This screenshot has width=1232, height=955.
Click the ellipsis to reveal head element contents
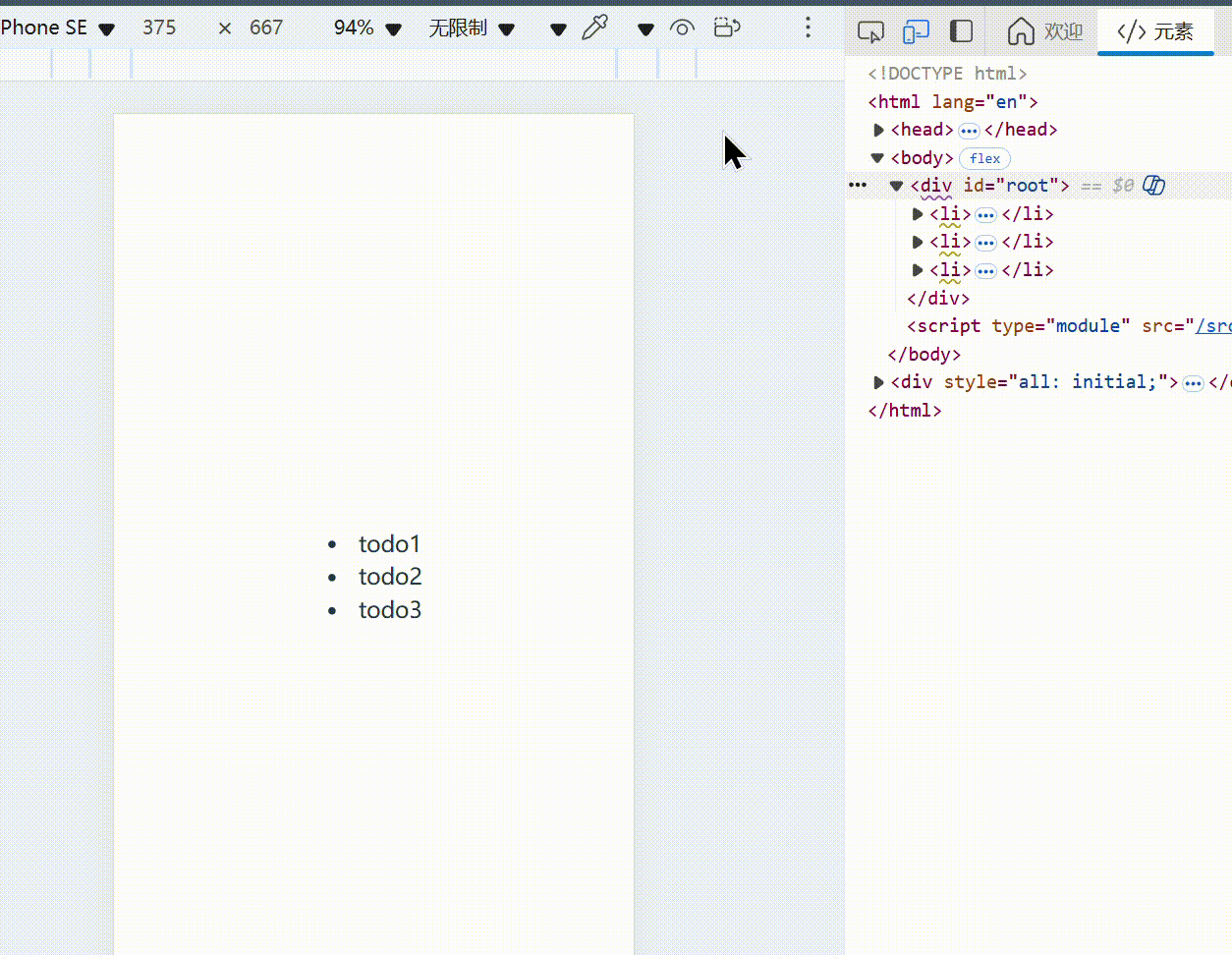tap(969, 129)
